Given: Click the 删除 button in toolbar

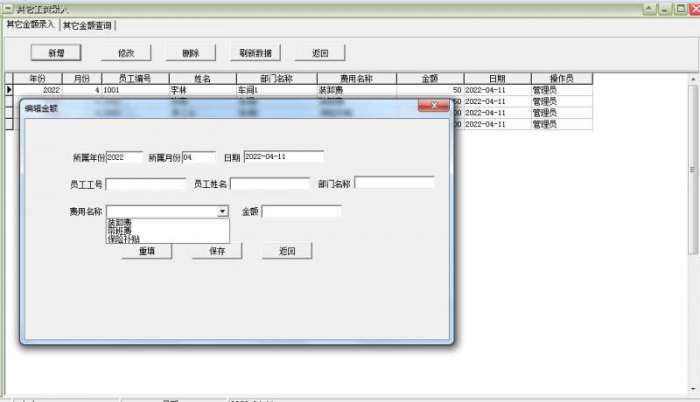Looking at the screenshot, I should [191, 53].
